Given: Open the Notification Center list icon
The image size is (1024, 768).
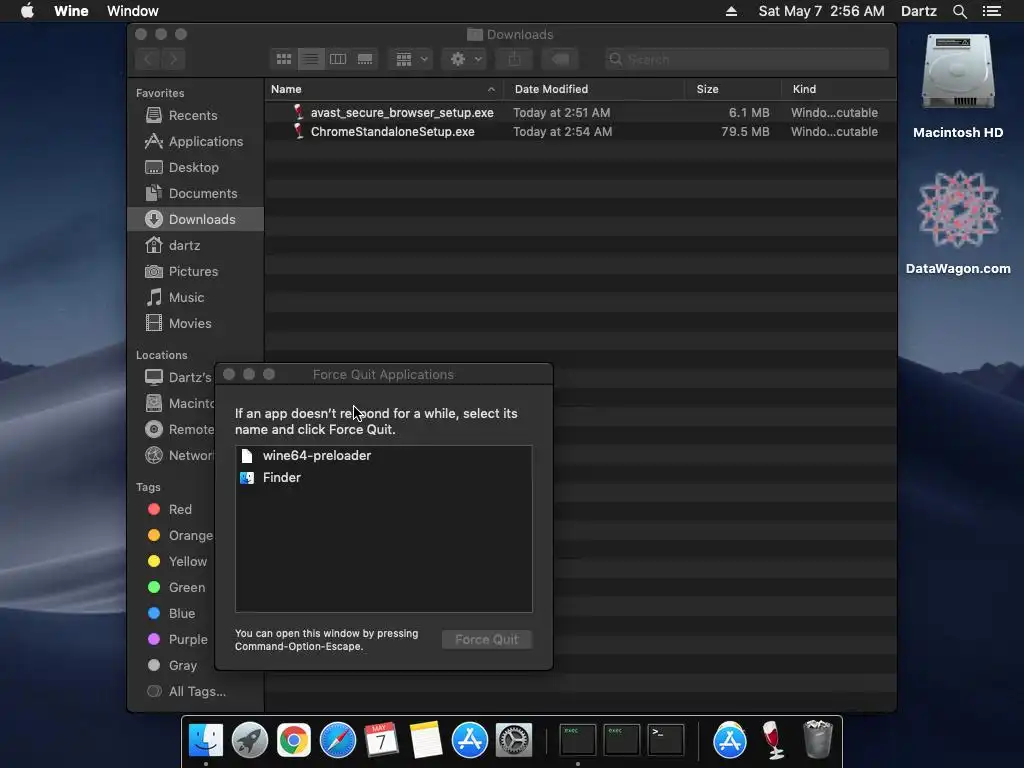Looking at the screenshot, I should pyautogui.click(x=991, y=11).
